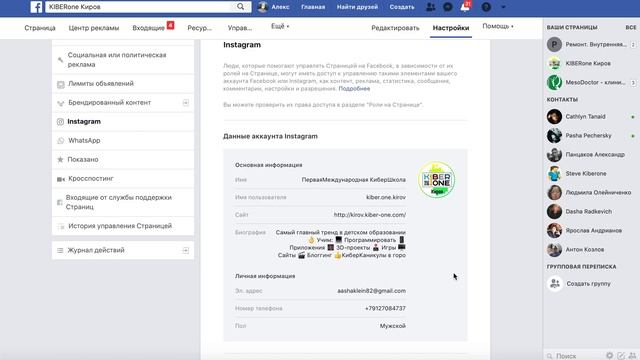
Task: Open chat with Ярослав Андрианов
Action: pos(591,231)
